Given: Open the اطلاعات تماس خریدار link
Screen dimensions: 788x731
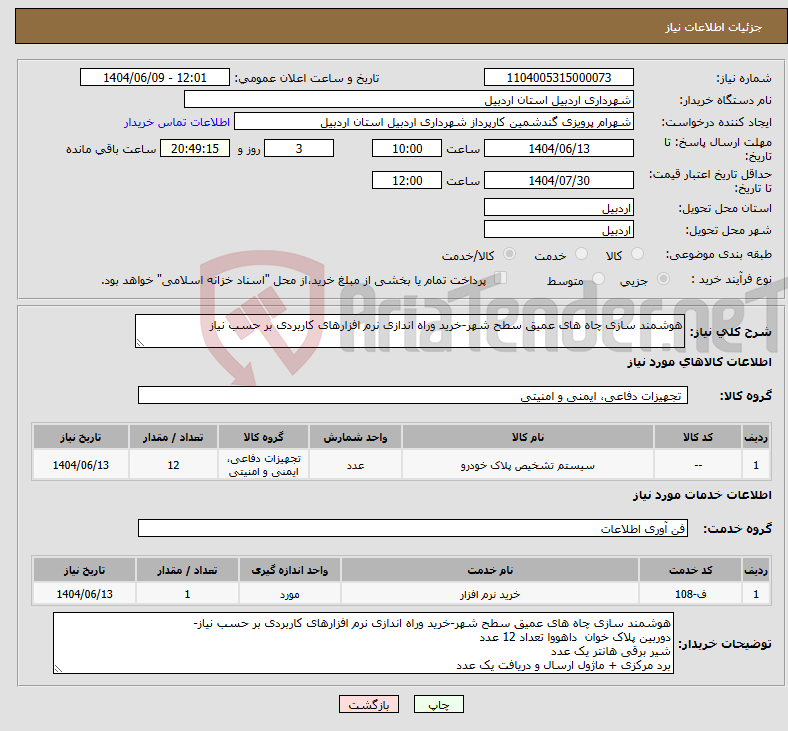Looking at the screenshot, I should click(177, 122).
